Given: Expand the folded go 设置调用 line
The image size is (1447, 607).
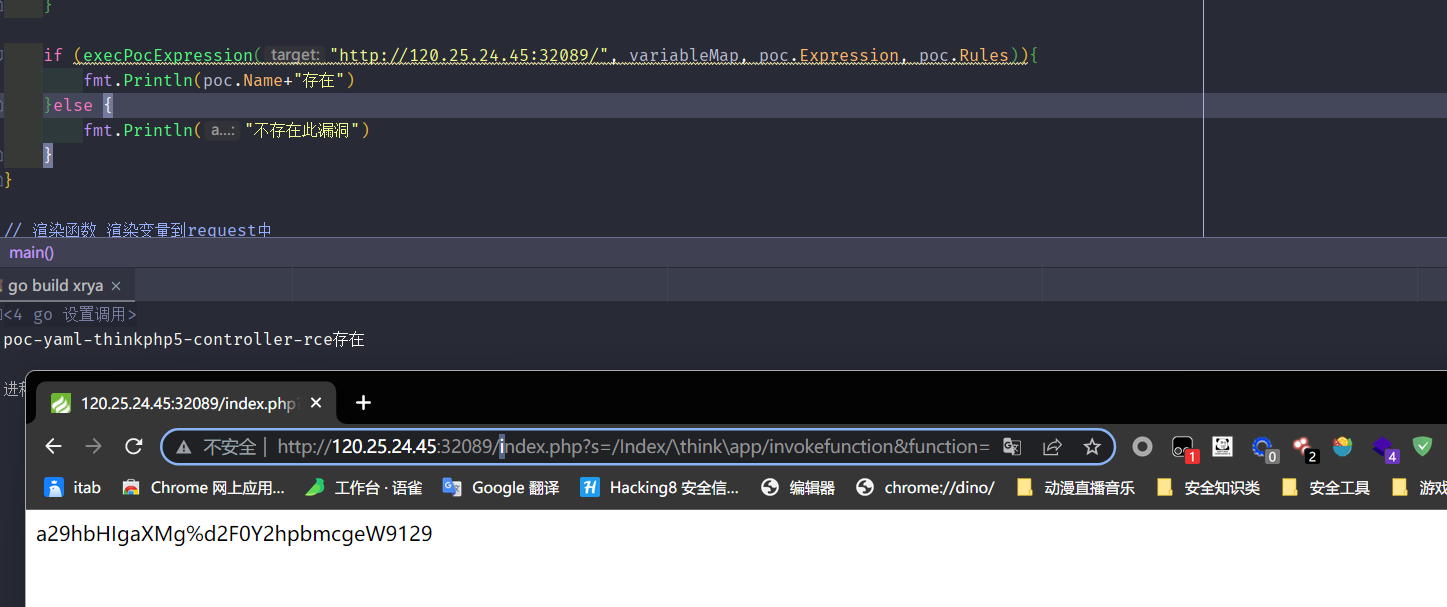Looking at the screenshot, I should [x=70, y=314].
